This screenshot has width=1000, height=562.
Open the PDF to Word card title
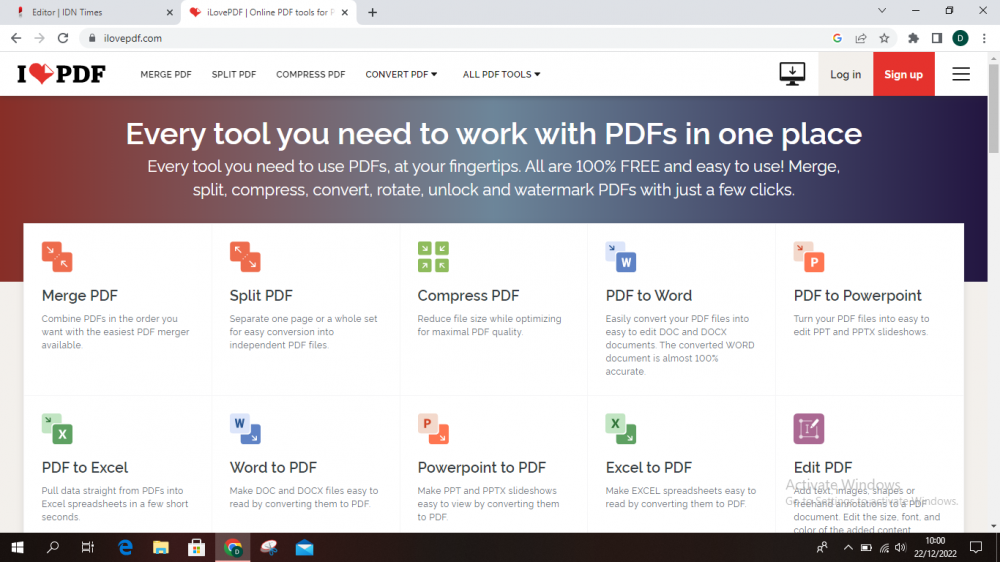[649, 295]
